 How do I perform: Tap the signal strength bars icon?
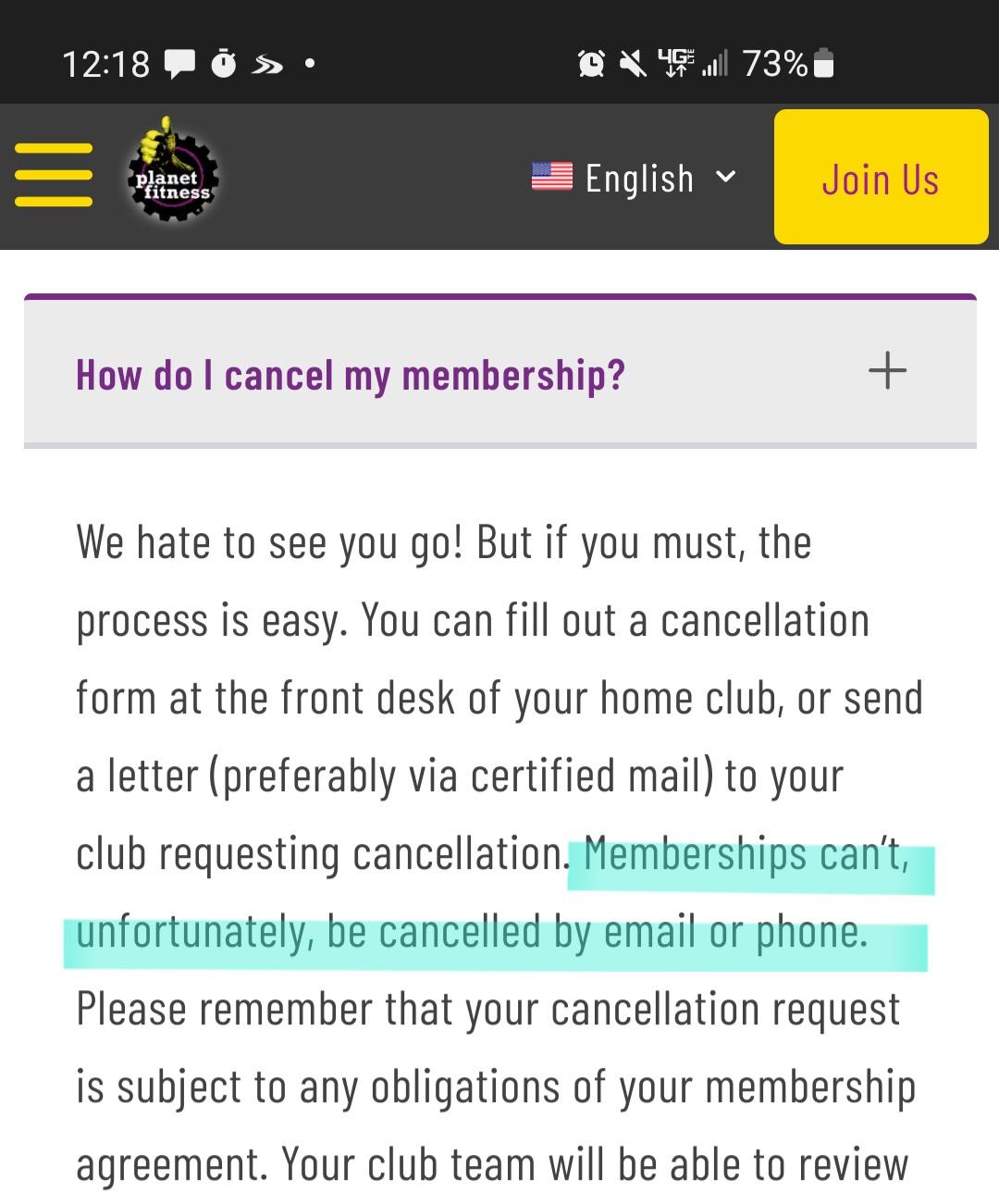[x=717, y=63]
